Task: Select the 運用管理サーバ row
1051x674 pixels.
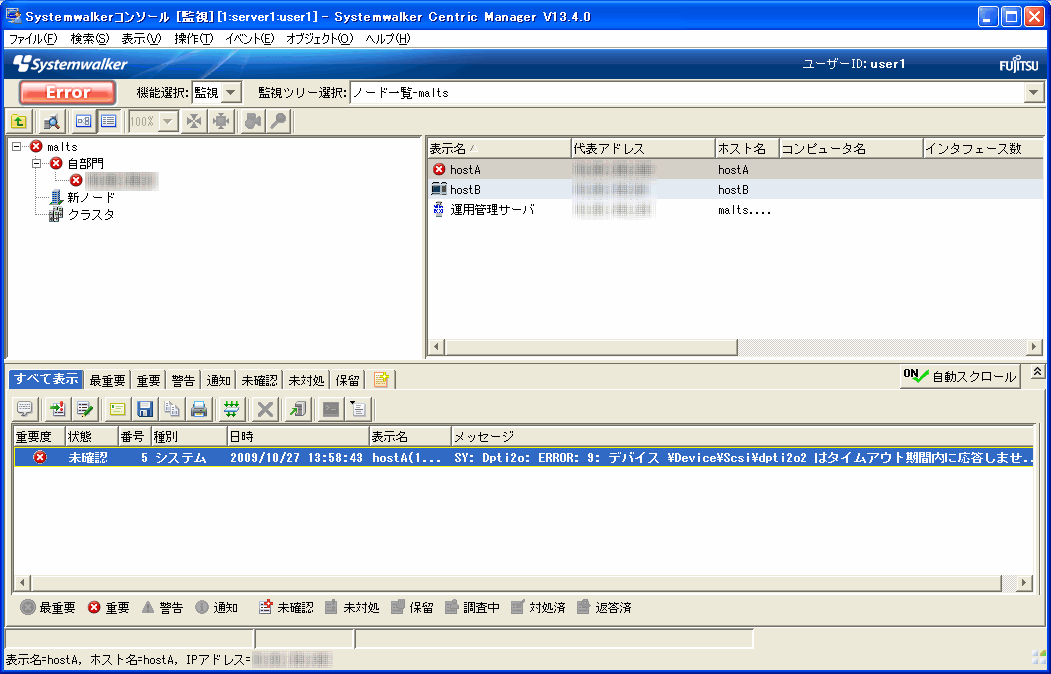Action: (x=735, y=210)
